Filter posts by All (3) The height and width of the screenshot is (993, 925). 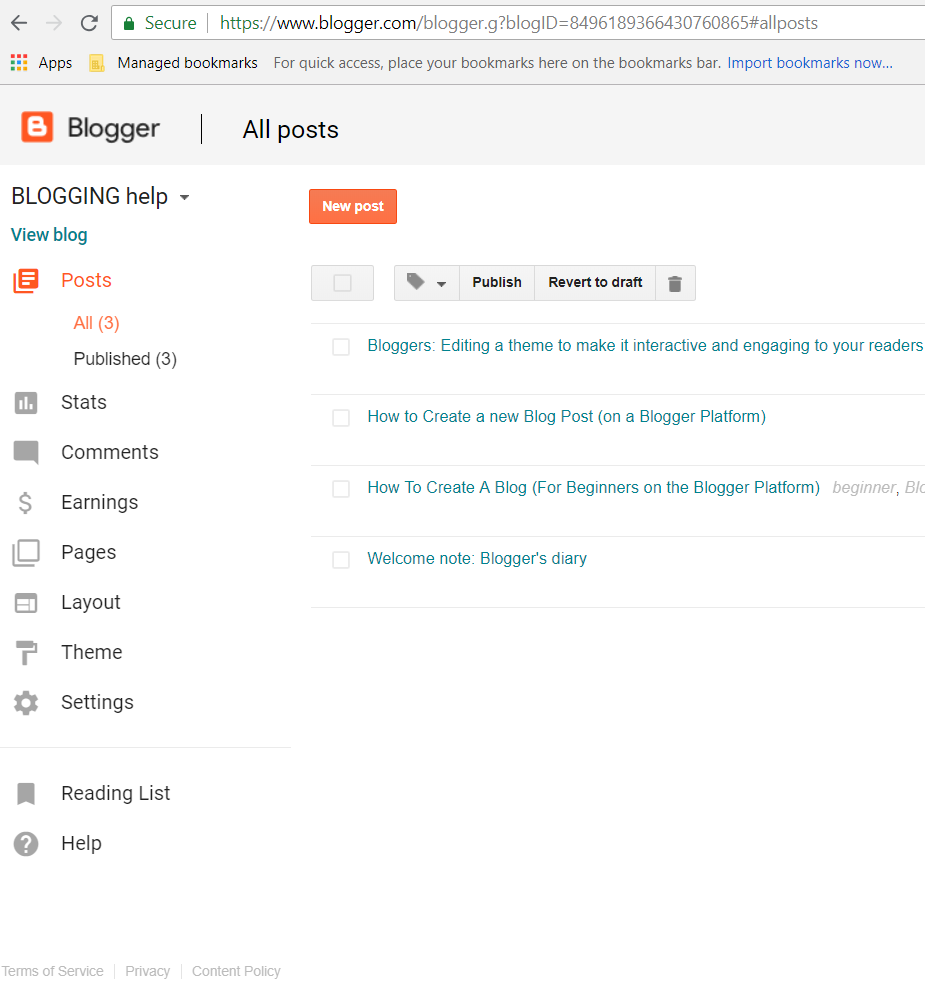coord(96,323)
